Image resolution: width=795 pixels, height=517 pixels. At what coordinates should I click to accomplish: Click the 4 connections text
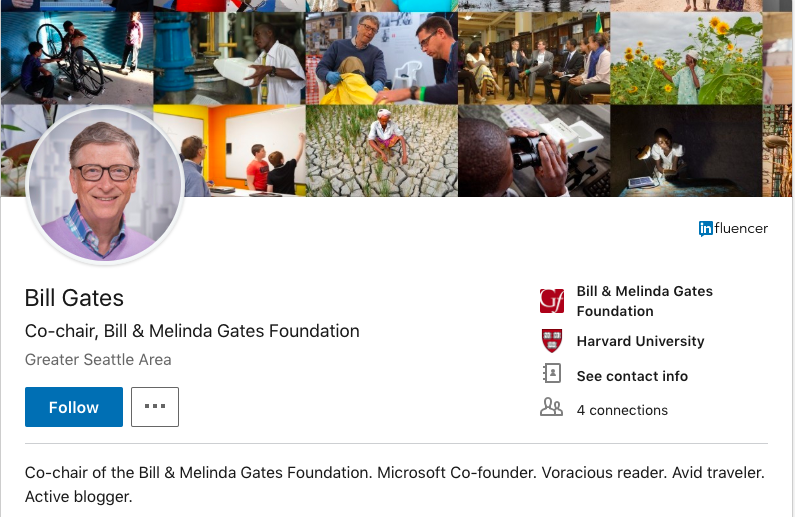[622, 410]
